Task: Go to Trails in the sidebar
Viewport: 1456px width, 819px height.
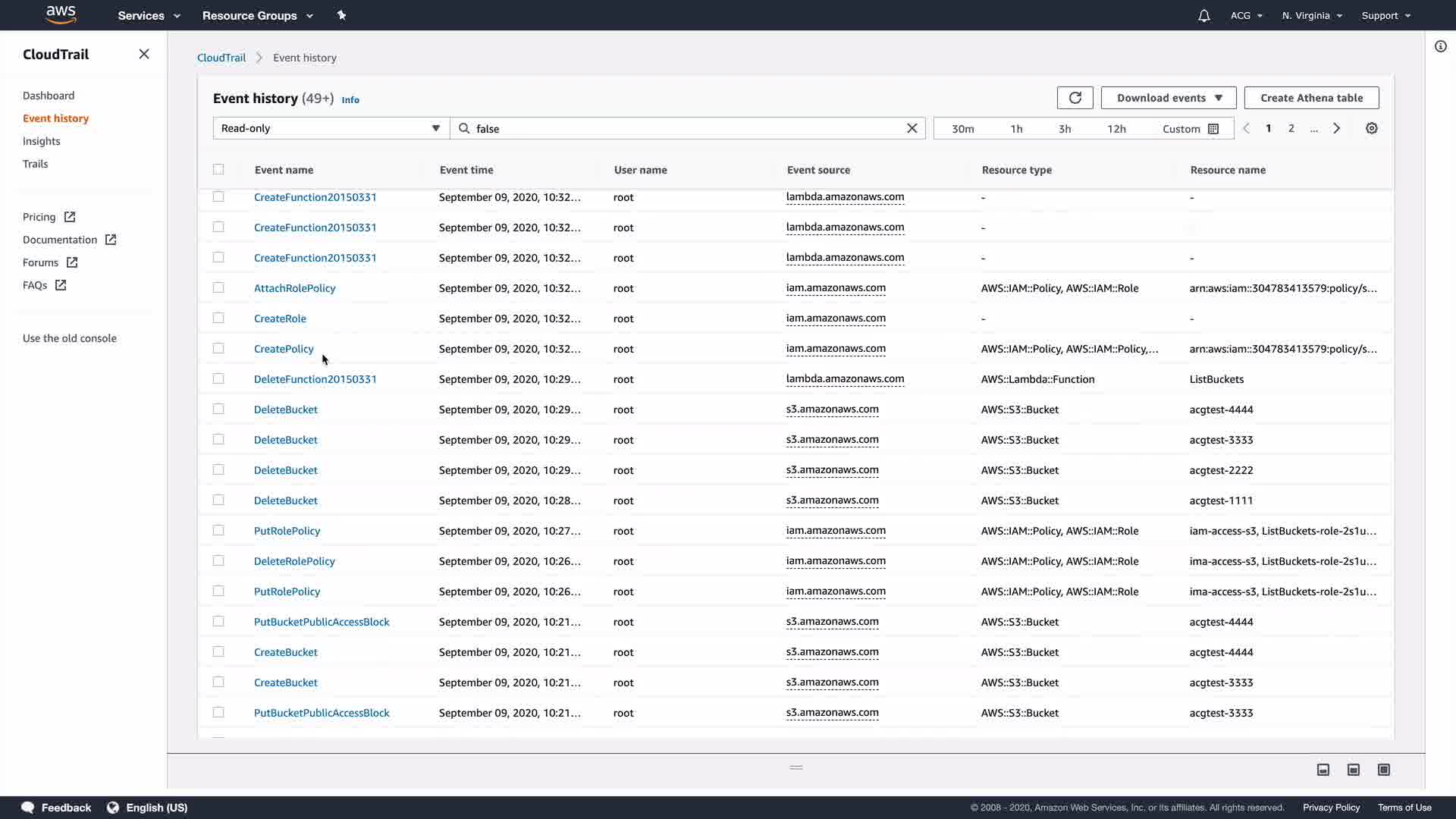Action: click(x=35, y=164)
